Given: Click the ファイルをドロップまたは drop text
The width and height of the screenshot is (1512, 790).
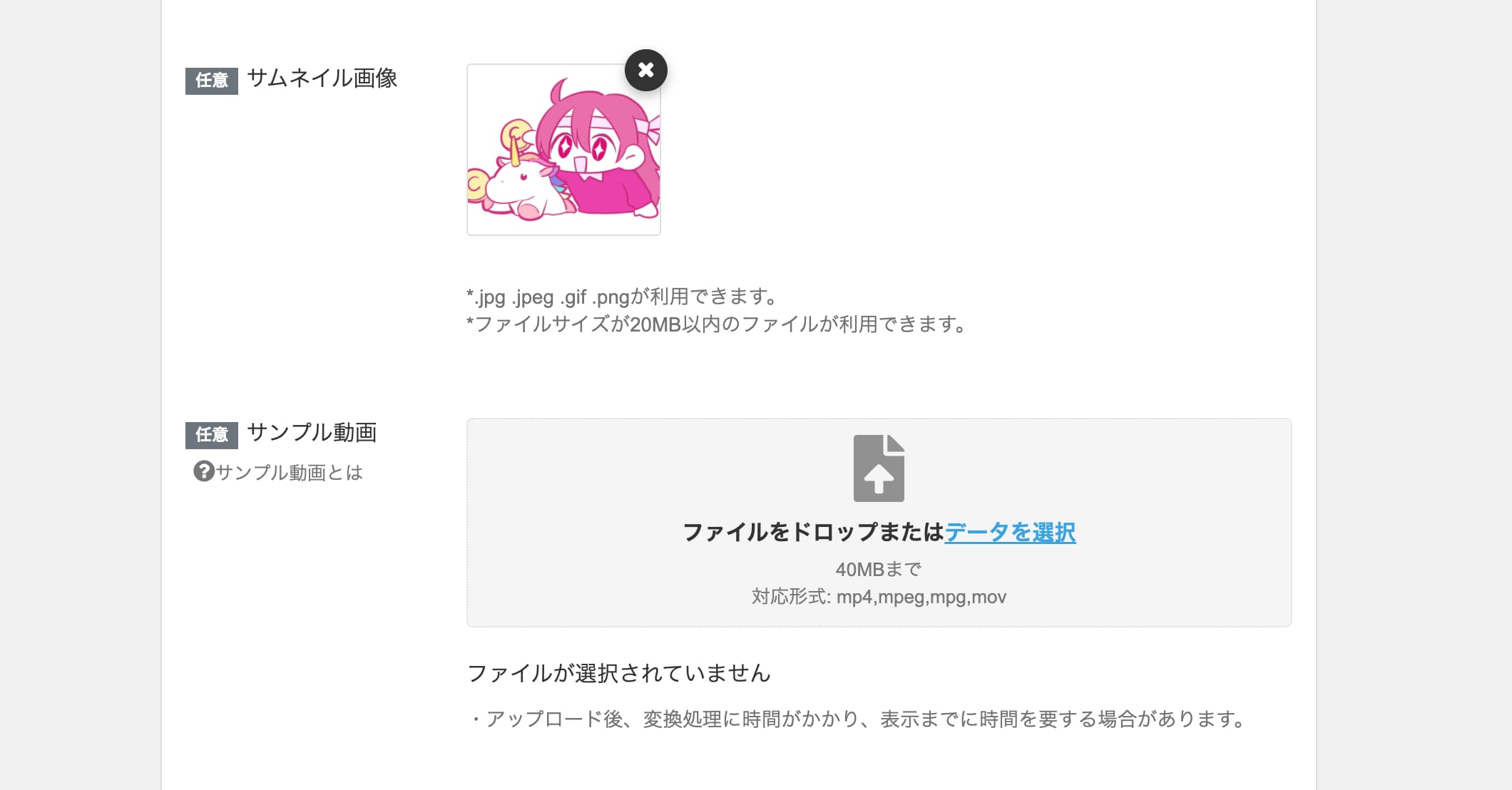Looking at the screenshot, I should point(813,532).
